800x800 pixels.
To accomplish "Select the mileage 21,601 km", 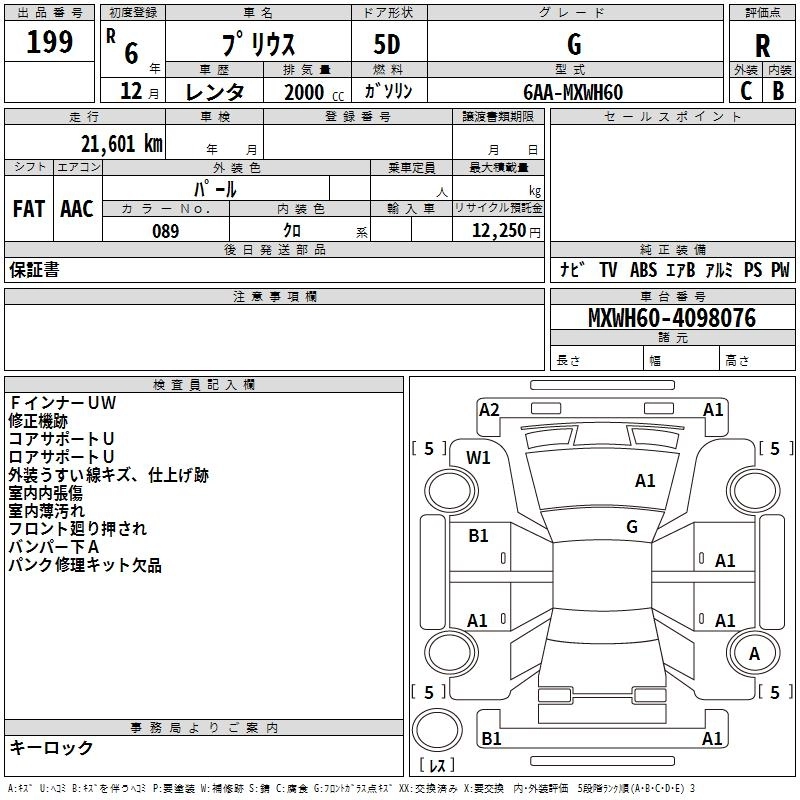I will [121, 143].
